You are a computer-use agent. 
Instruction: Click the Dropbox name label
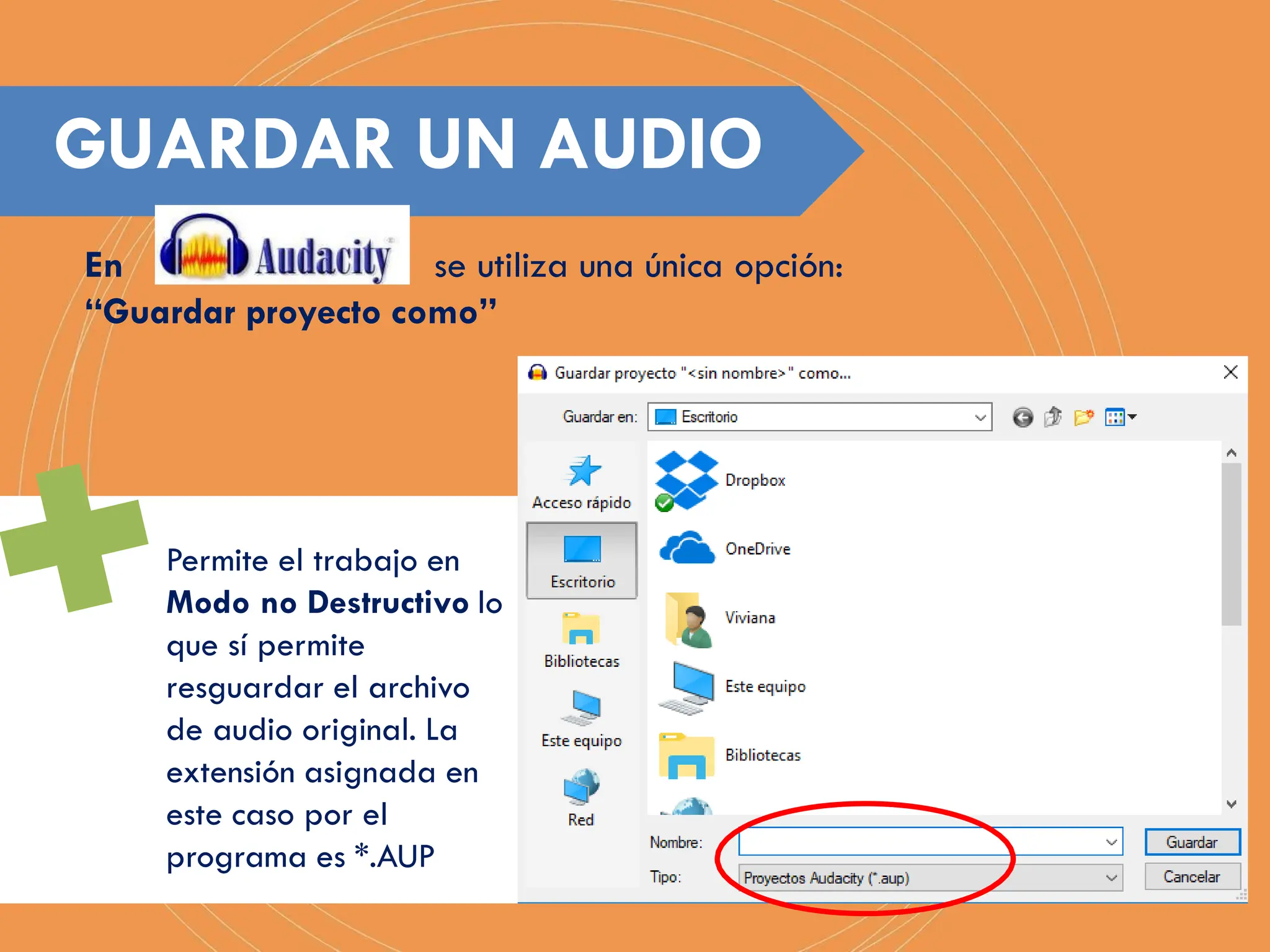click(755, 480)
